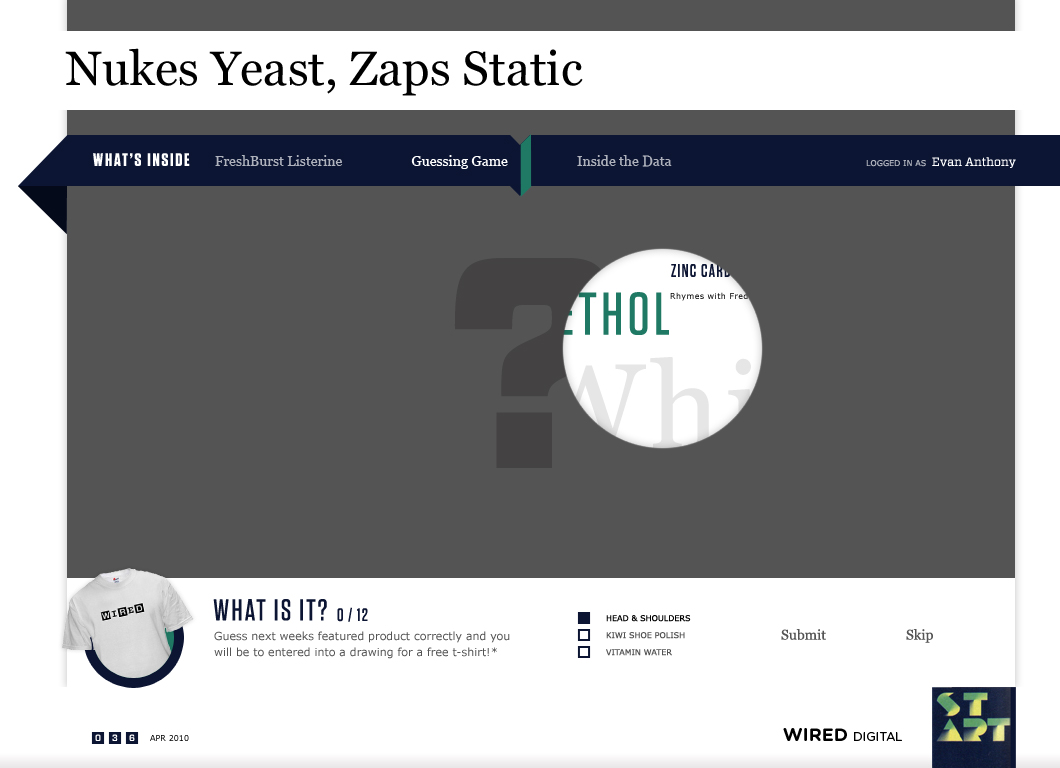Click the What's Inside section label
Screen dimensions: 1060x768
click(141, 160)
